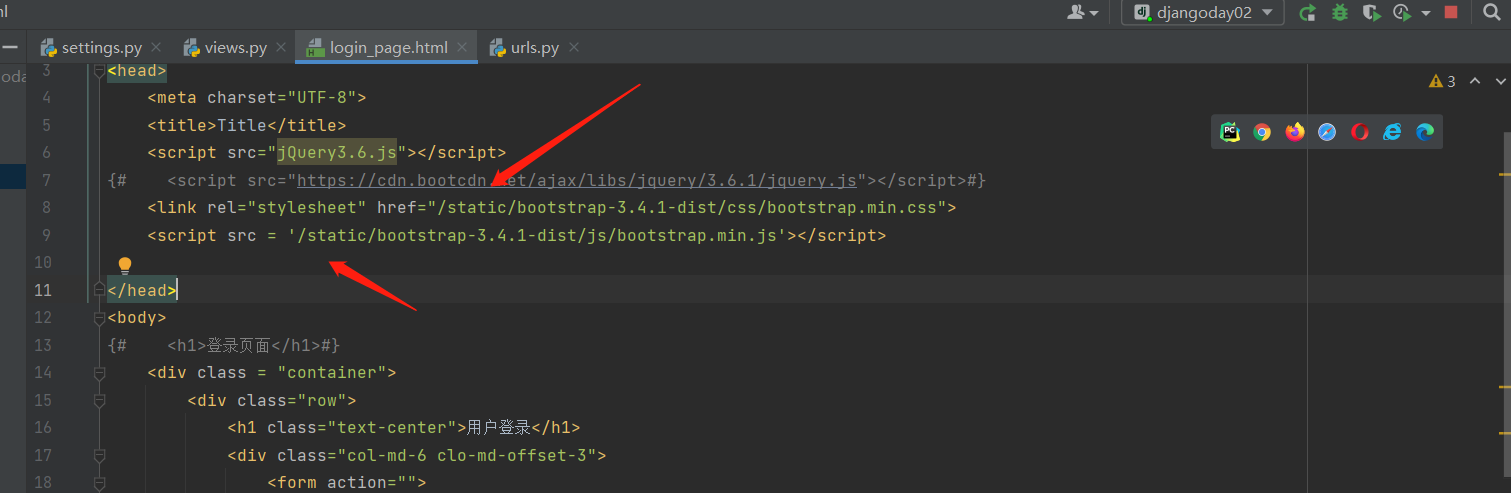
Task: Click the "container" class value
Action: tap(332, 373)
